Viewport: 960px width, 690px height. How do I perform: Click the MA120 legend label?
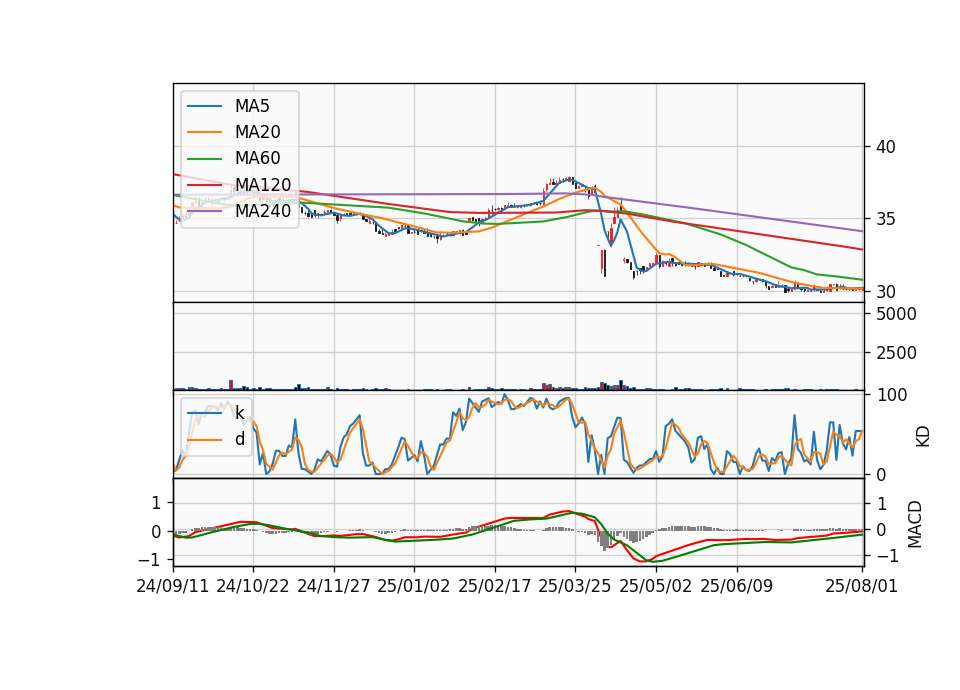(x=263, y=185)
